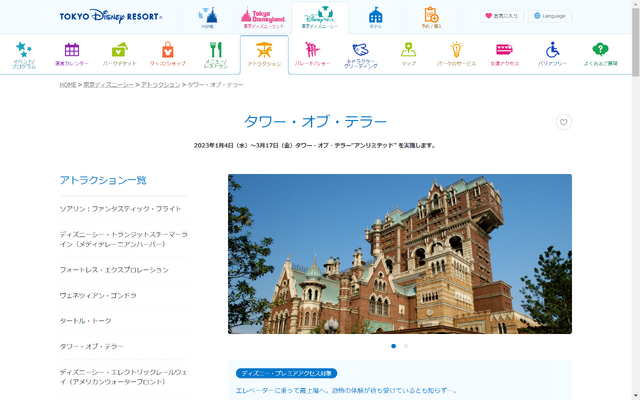
Task: Open 運営カレンダー calendar icon
Action: (72, 55)
